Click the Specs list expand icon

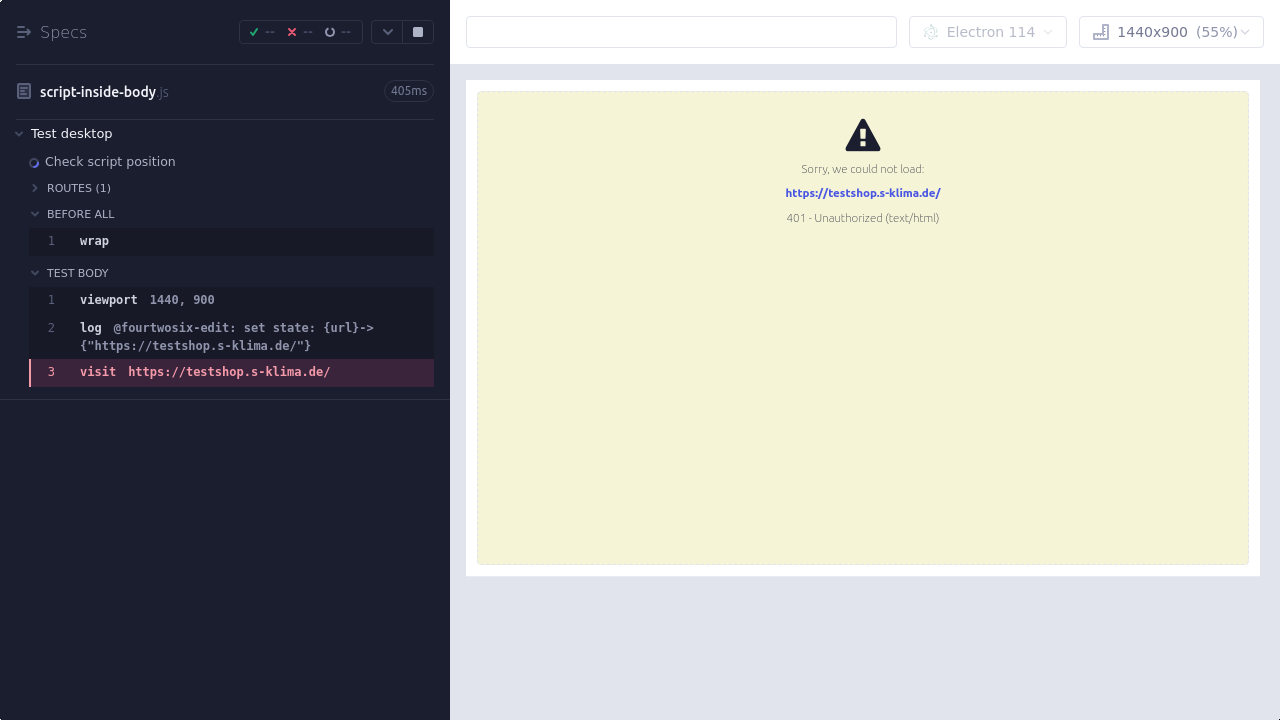coord(24,32)
